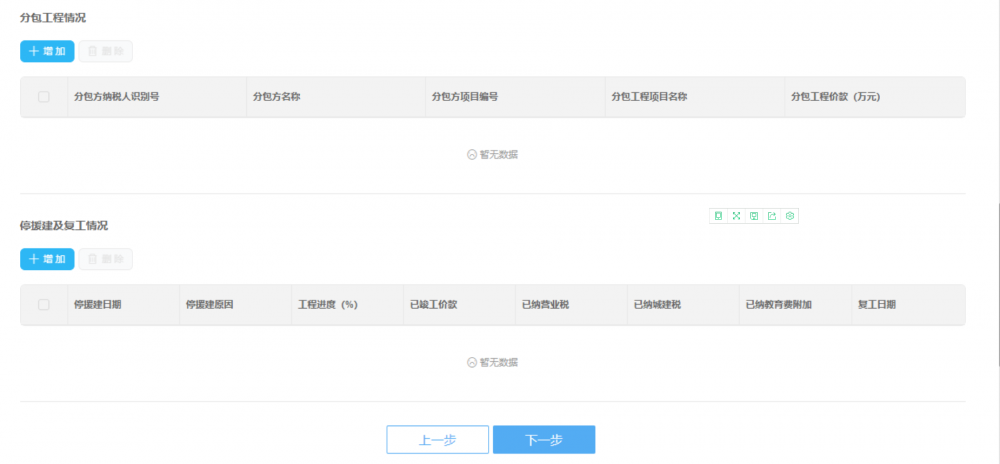
Task: Click 删除 button in 分包工程情况 section
Action: [106, 51]
